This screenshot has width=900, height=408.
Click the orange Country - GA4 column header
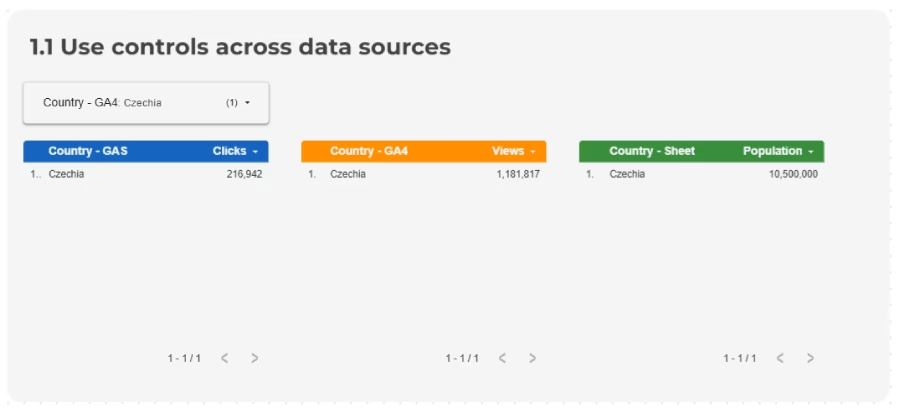(369, 151)
